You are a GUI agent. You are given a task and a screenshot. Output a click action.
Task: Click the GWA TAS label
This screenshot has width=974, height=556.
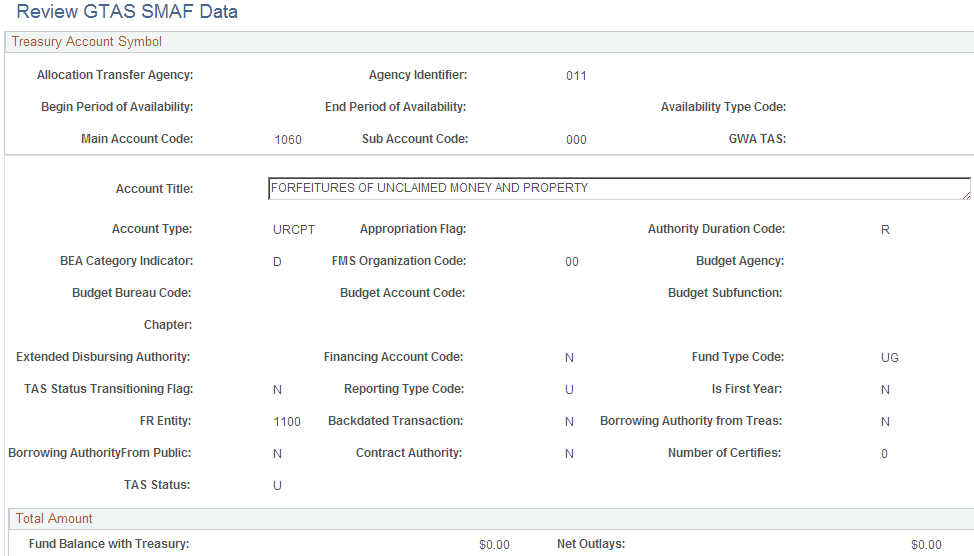[x=757, y=139]
